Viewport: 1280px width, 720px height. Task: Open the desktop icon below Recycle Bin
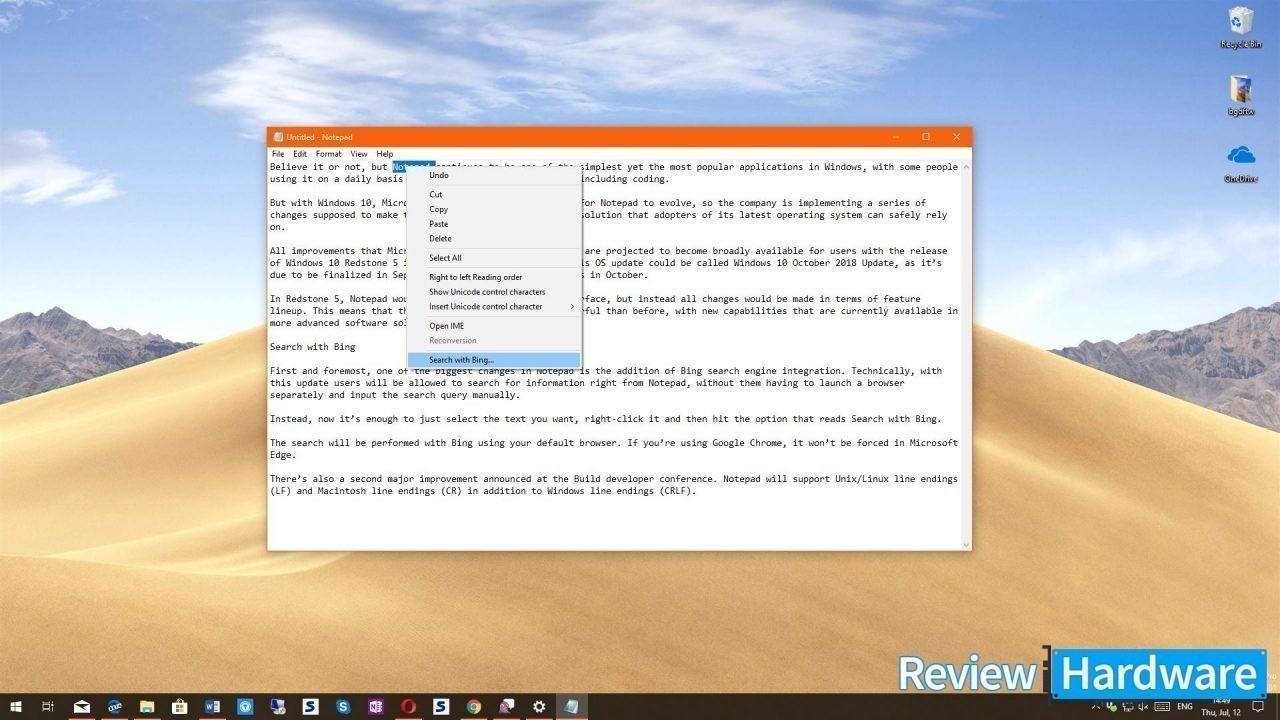pos(1241,95)
